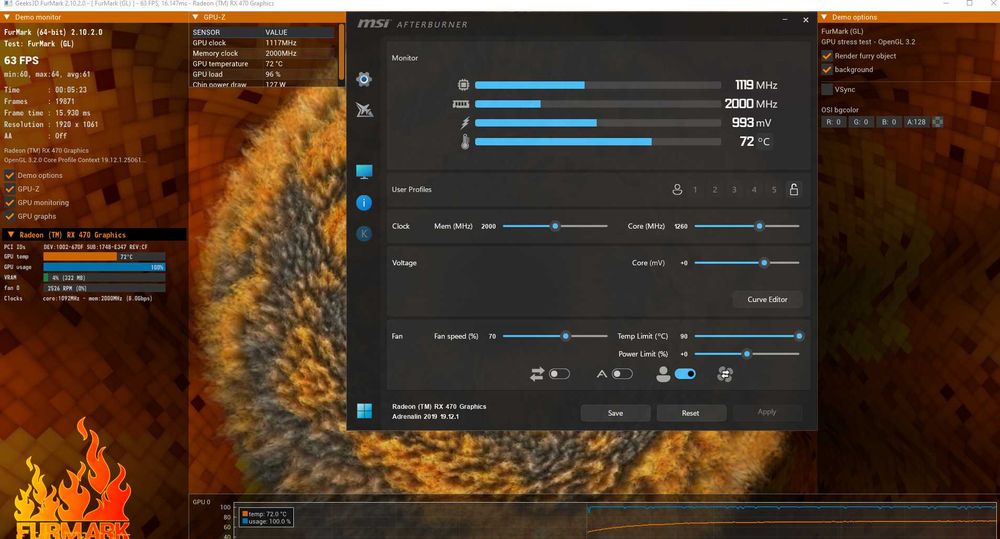This screenshot has height=539, width=1000.
Task: Click the blue information icon
Action: (x=364, y=203)
